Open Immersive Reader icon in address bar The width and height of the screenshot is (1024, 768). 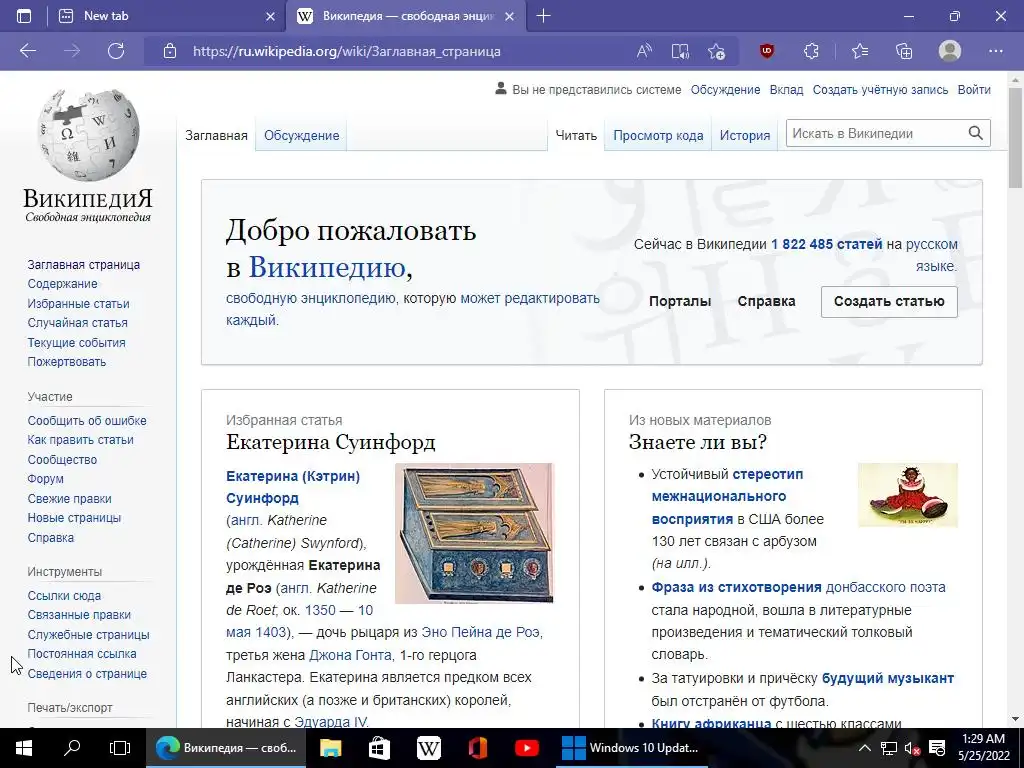coord(680,51)
